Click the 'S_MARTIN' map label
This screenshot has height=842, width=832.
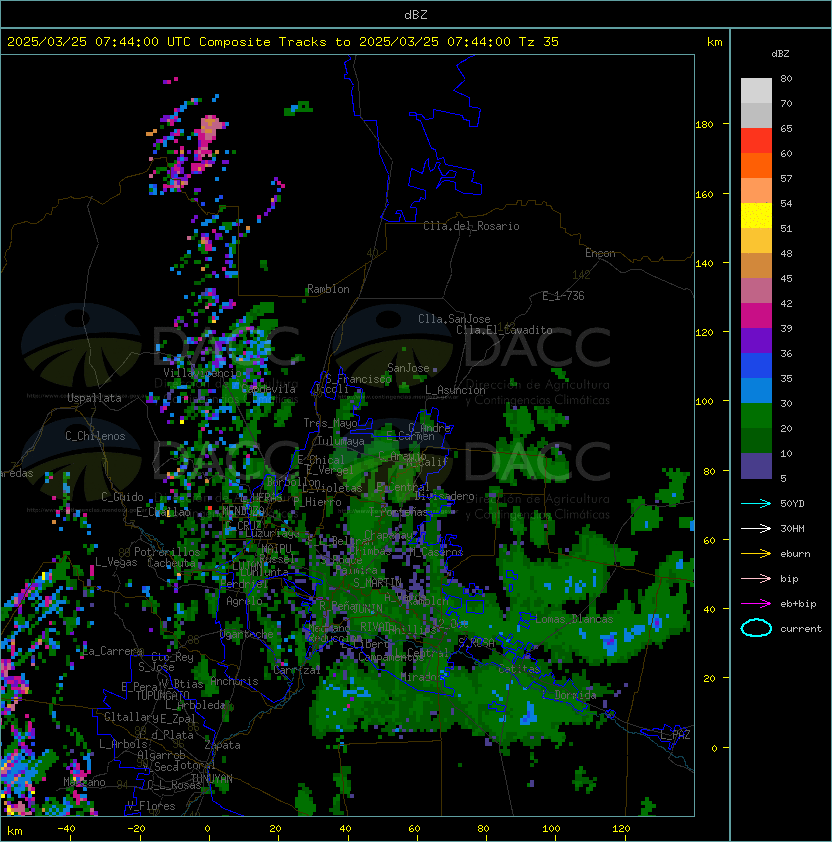pyautogui.click(x=378, y=583)
